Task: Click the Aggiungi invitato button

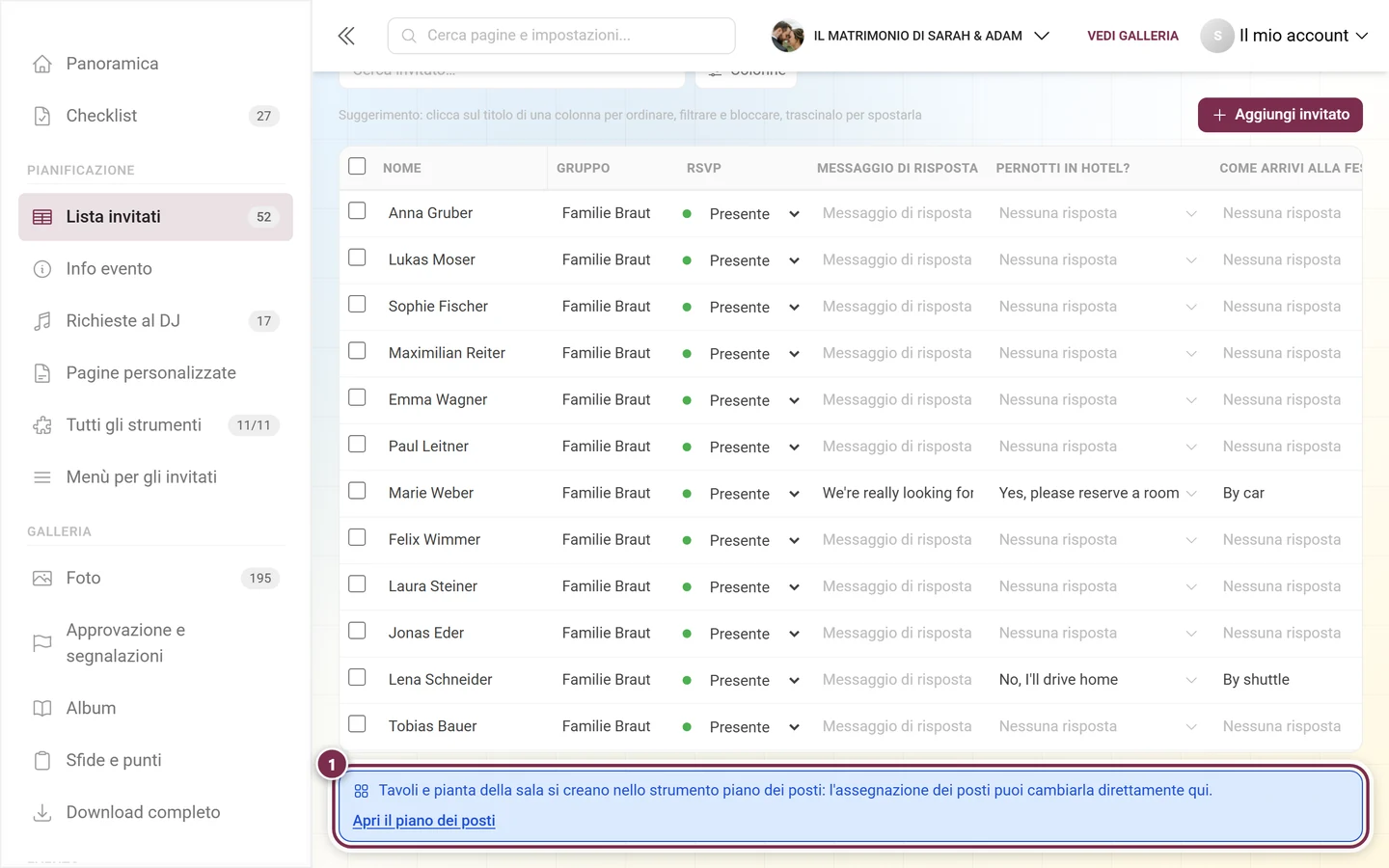Action: 1280,115
